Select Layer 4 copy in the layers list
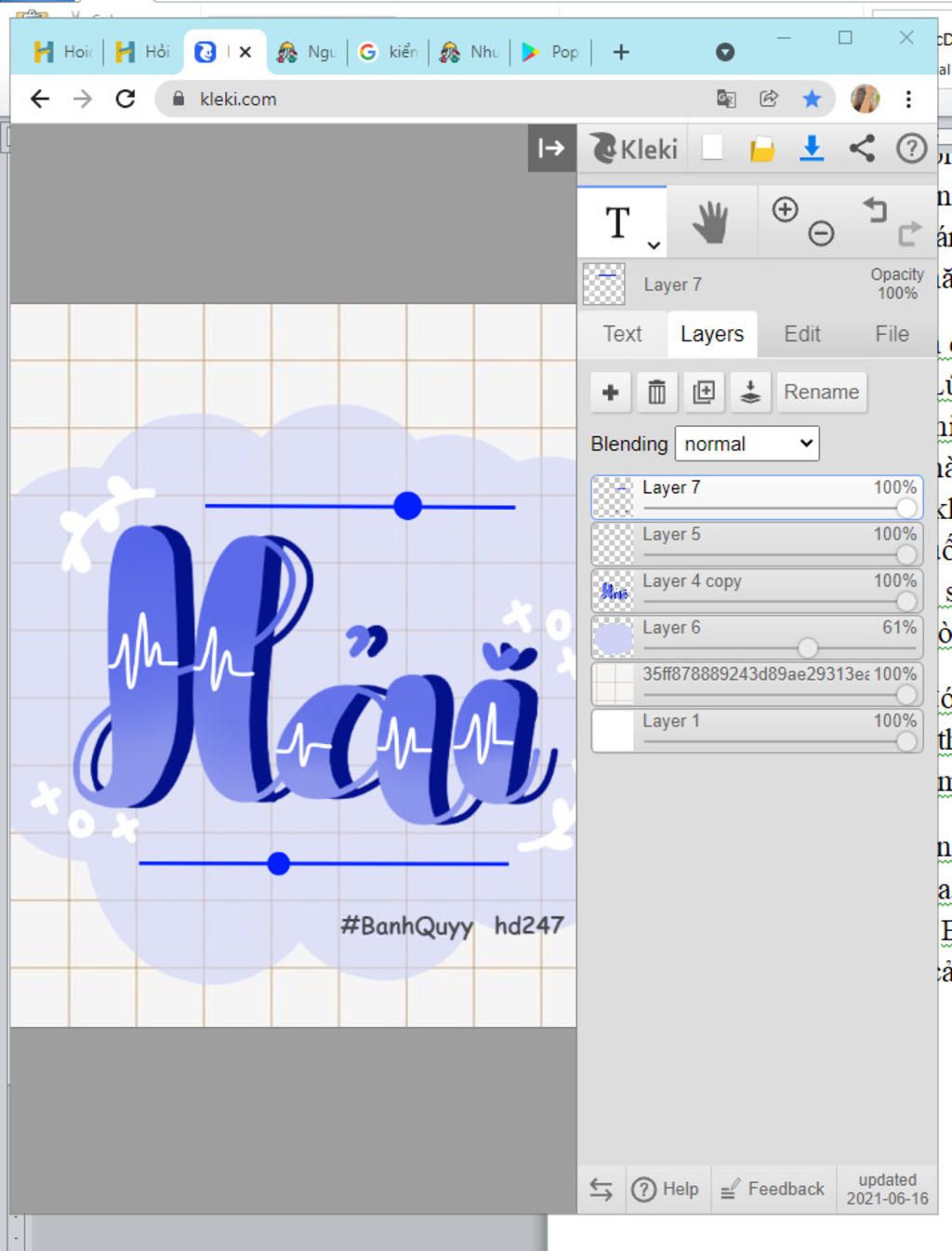This screenshot has width=952, height=1251. [757, 591]
